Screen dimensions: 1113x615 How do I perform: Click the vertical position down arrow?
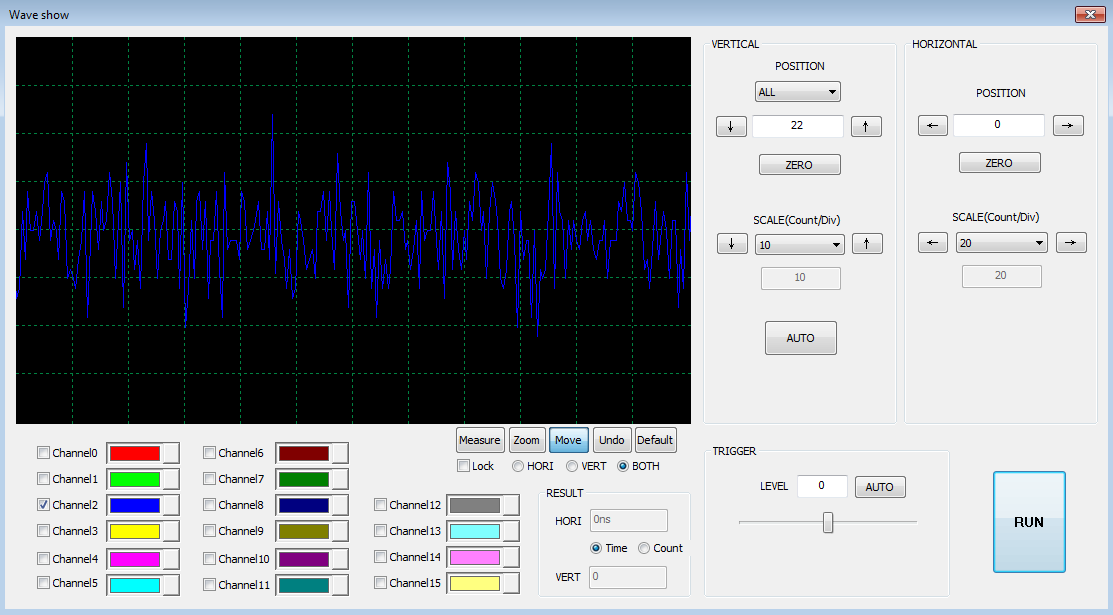coord(731,126)
